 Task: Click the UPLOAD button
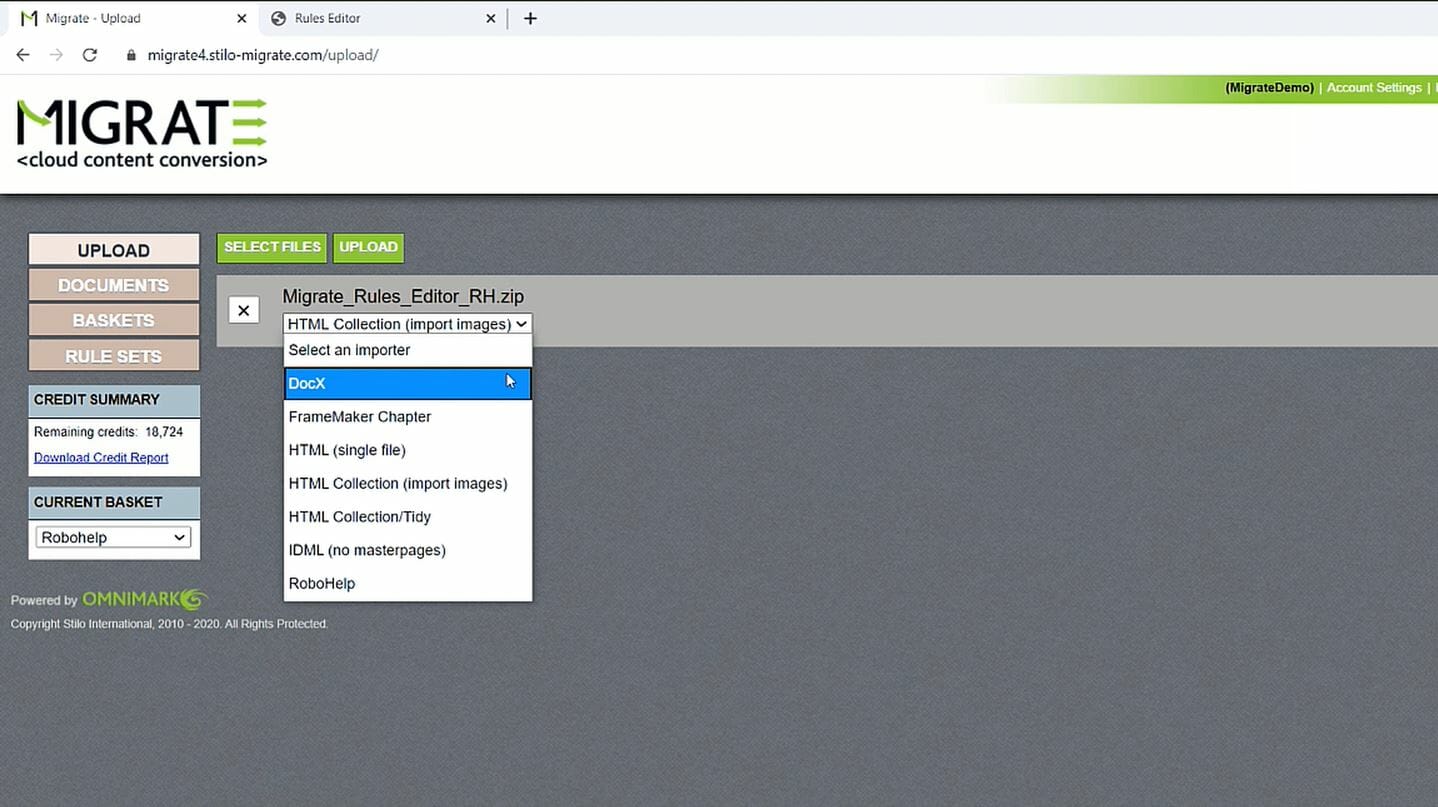point(368,247)
